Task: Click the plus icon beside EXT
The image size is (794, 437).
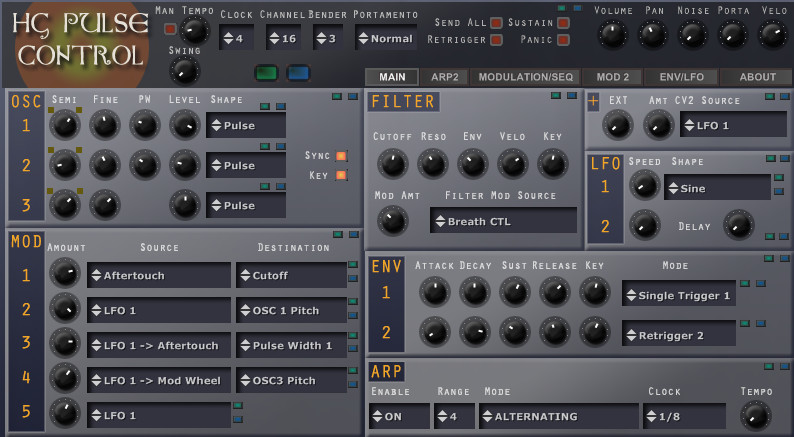Action: 593,101
